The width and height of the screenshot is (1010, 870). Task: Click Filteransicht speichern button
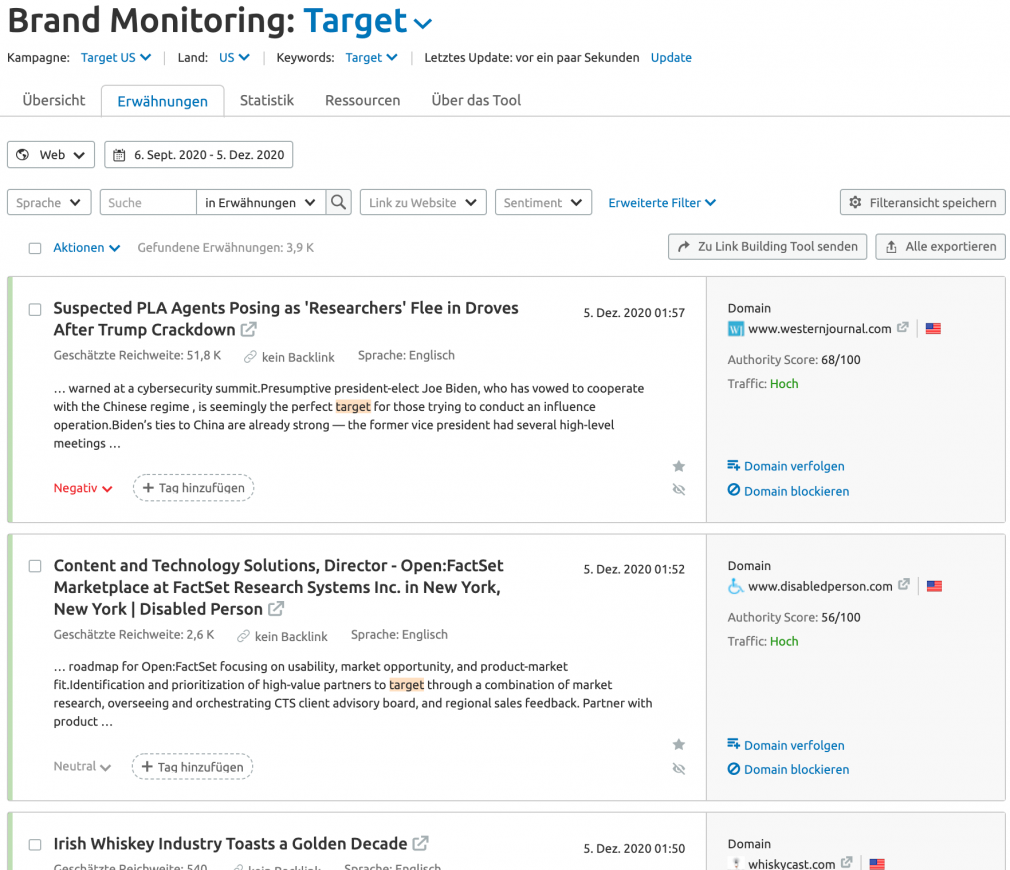[x=922, y=202]
